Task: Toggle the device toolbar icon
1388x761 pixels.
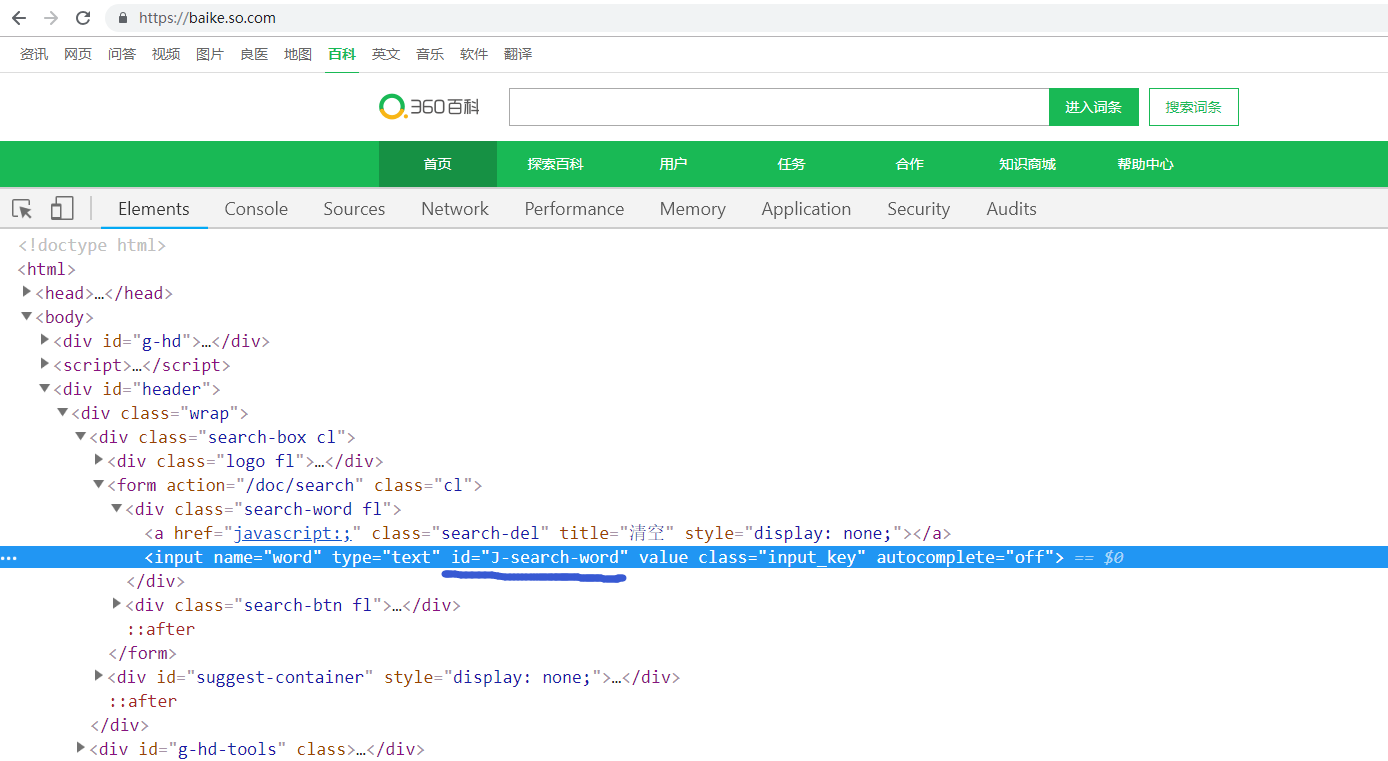Action: [62, 208]
